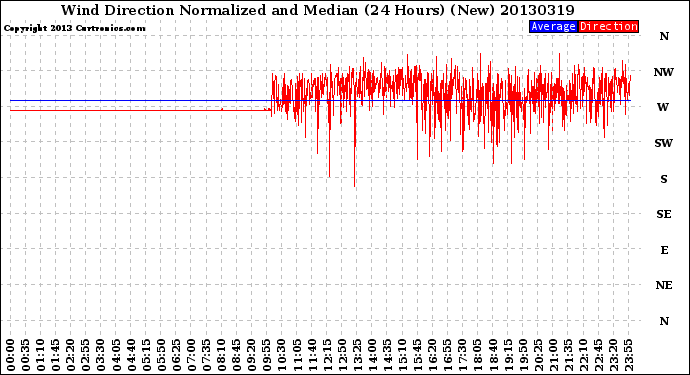Click the 00:35 time axis label
Image resolution: width=690 pixels, height=375 pixels.
pos(26,355)
